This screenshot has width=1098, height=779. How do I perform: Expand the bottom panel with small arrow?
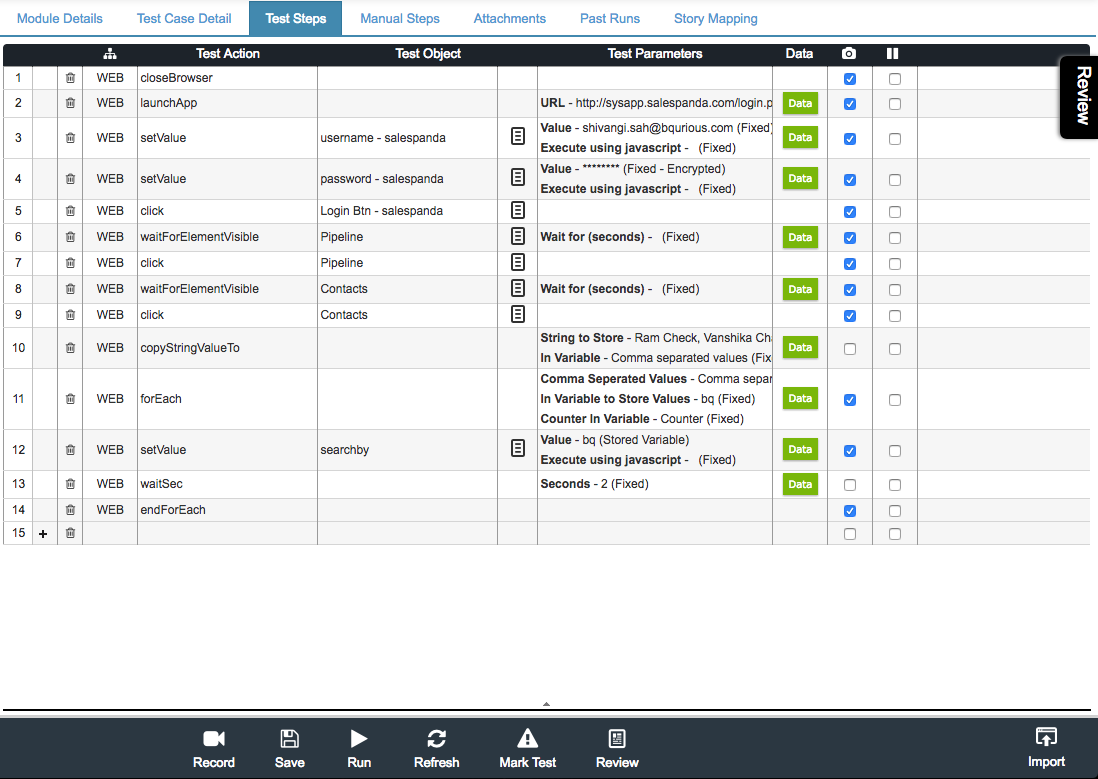pos(546,704)
